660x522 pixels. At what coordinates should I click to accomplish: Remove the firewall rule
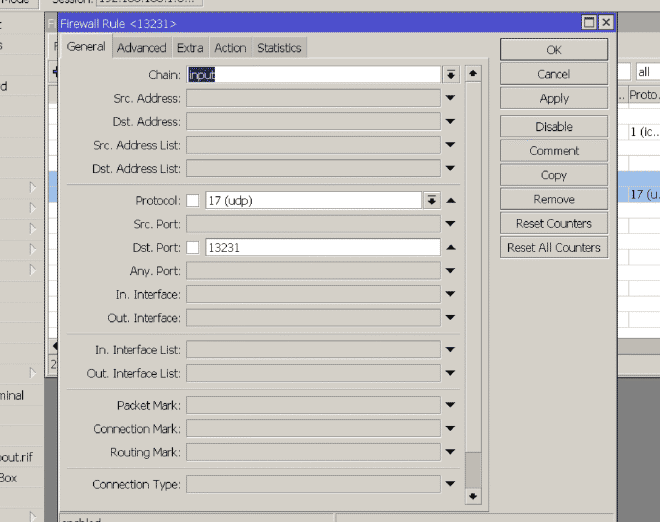coord(554,199)
